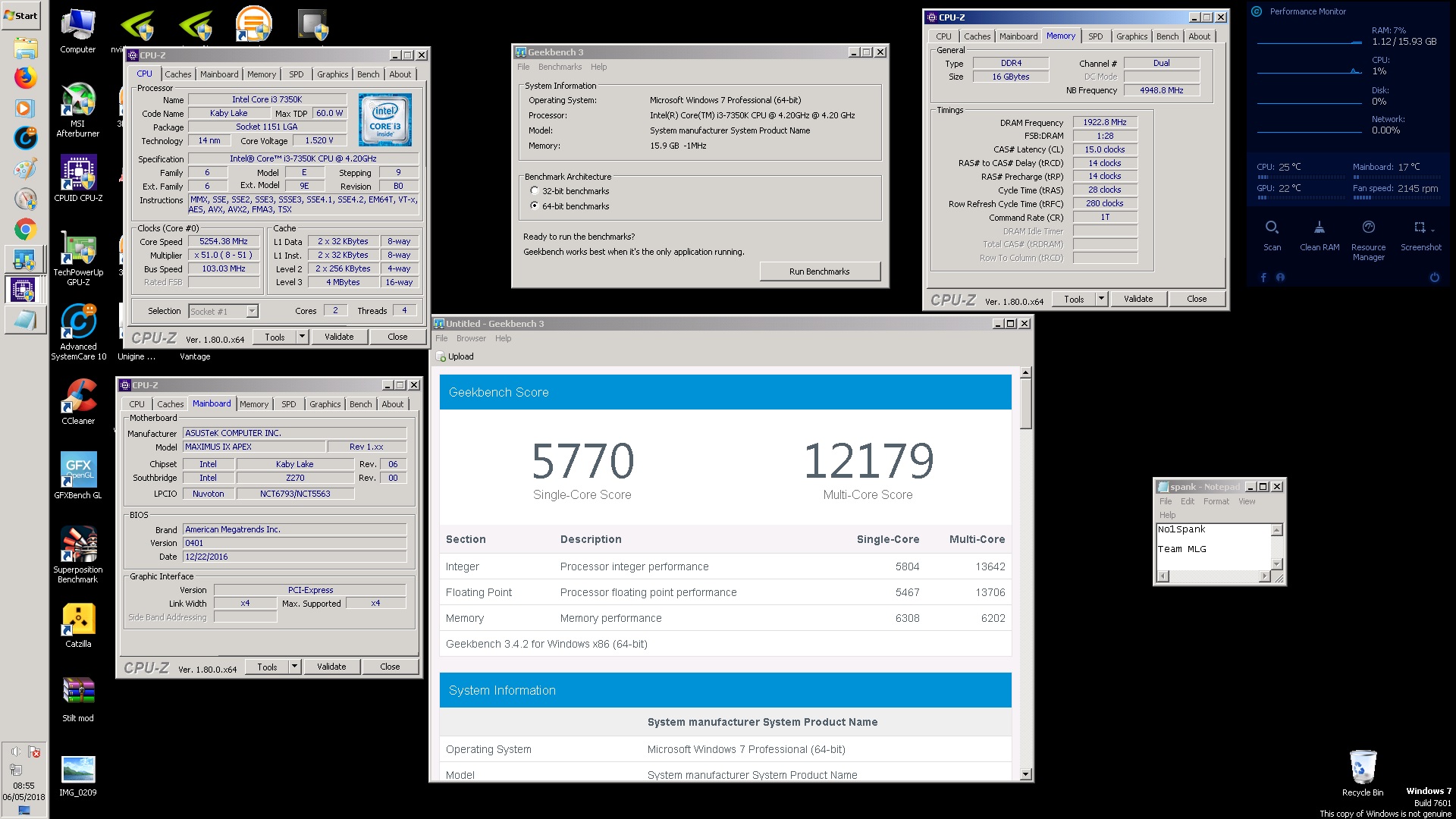Click Validate in top-left CPU-Z window
Viewport: 1456px width, 819px height.
339,337
